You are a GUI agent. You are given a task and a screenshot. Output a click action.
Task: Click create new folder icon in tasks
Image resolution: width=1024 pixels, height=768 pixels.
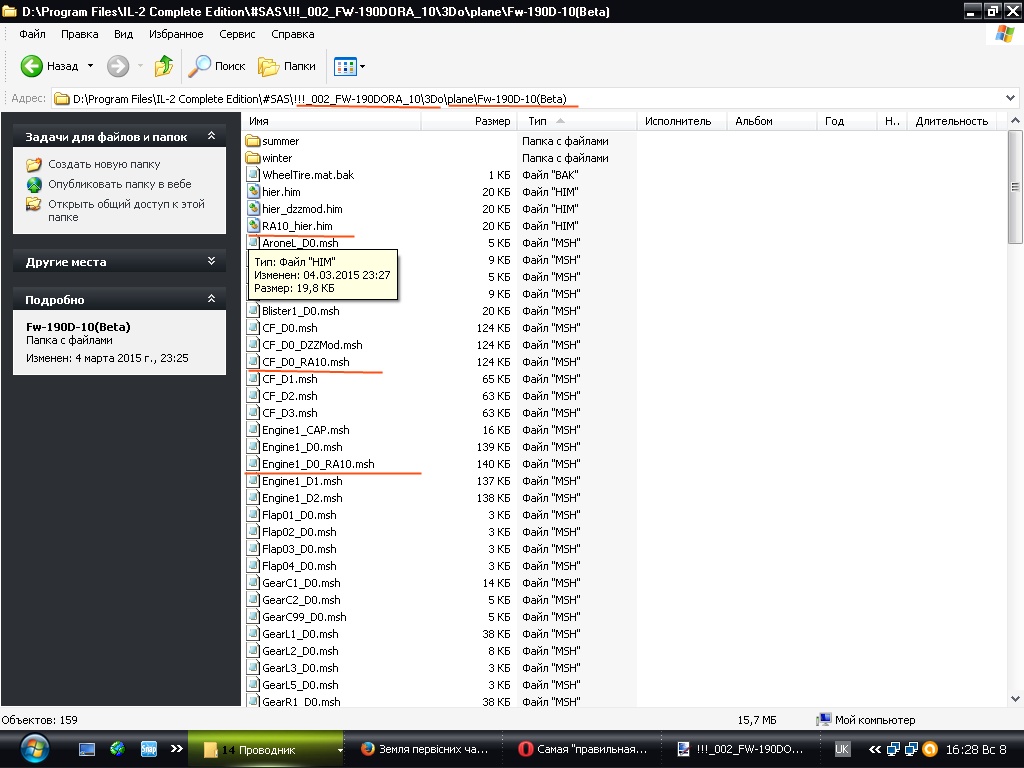pos(34,165)
